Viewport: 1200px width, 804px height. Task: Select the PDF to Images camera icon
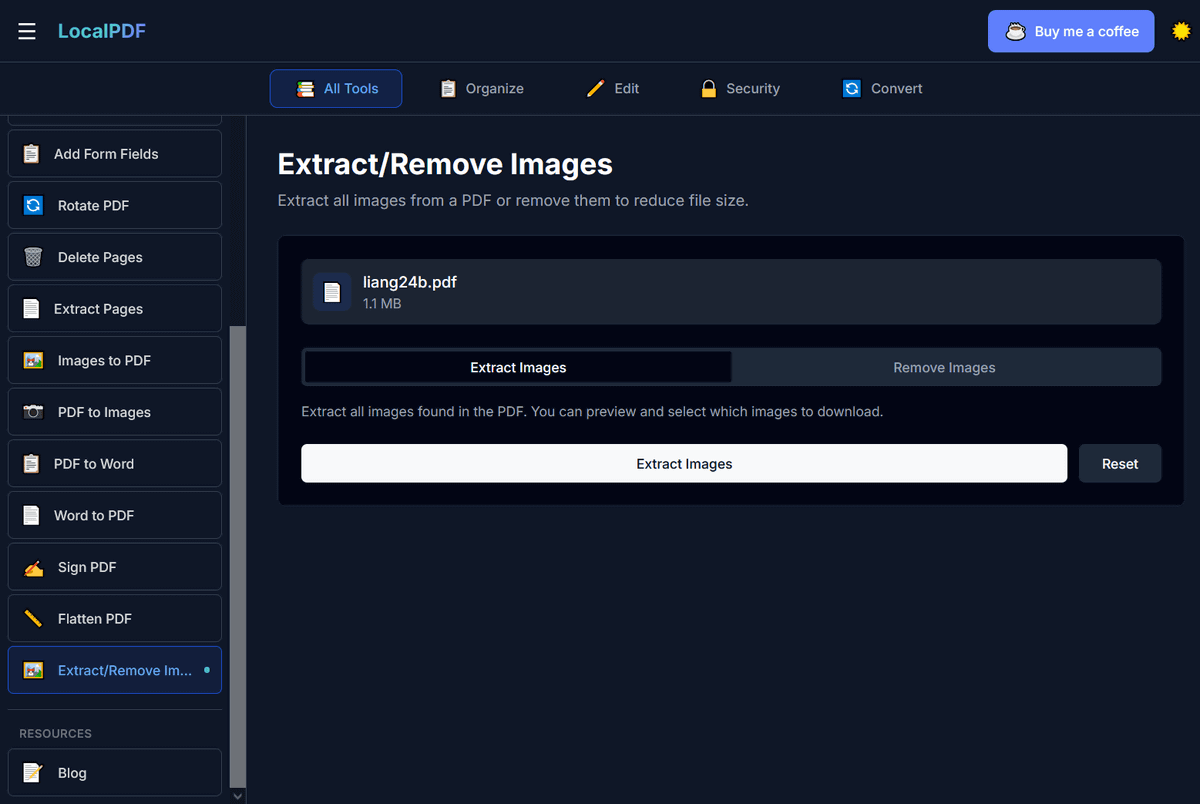33,412
